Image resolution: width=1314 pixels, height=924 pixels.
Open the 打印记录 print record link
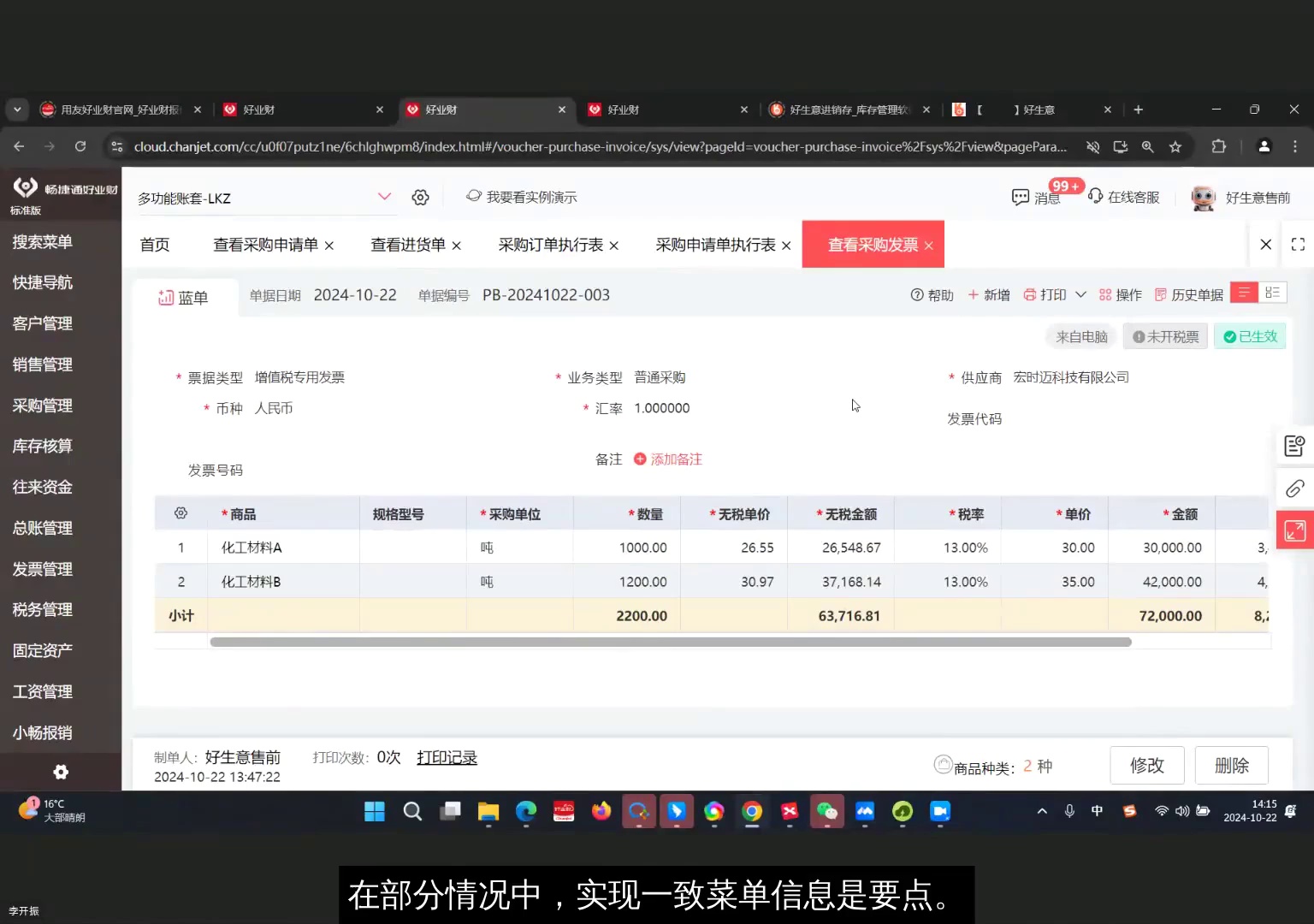(x=447, y=757)
